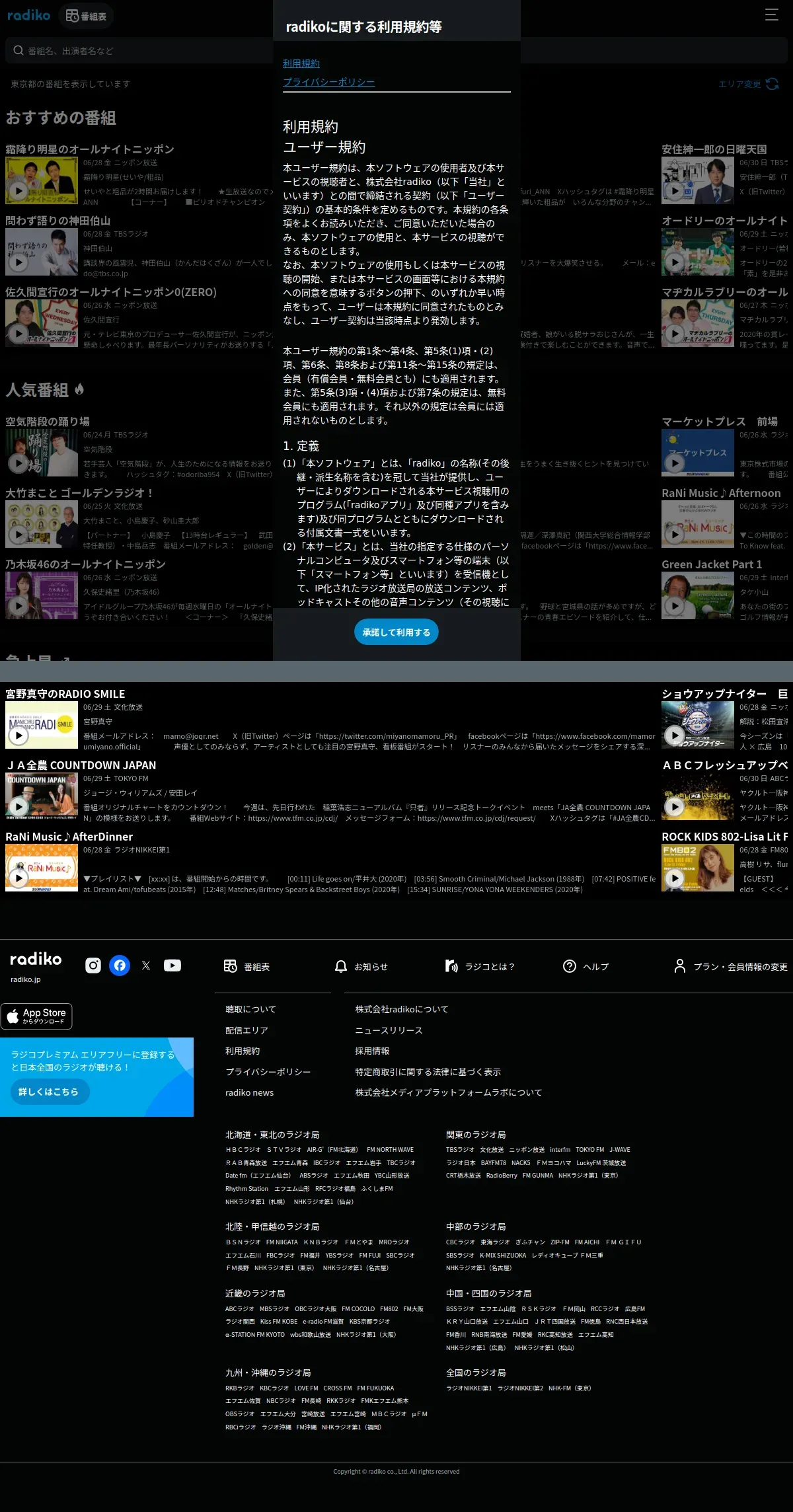The height and width of the screenshot is (1512, 793).
Task: Select BSNラジオ station link
Action: (x=243, y=1242)
